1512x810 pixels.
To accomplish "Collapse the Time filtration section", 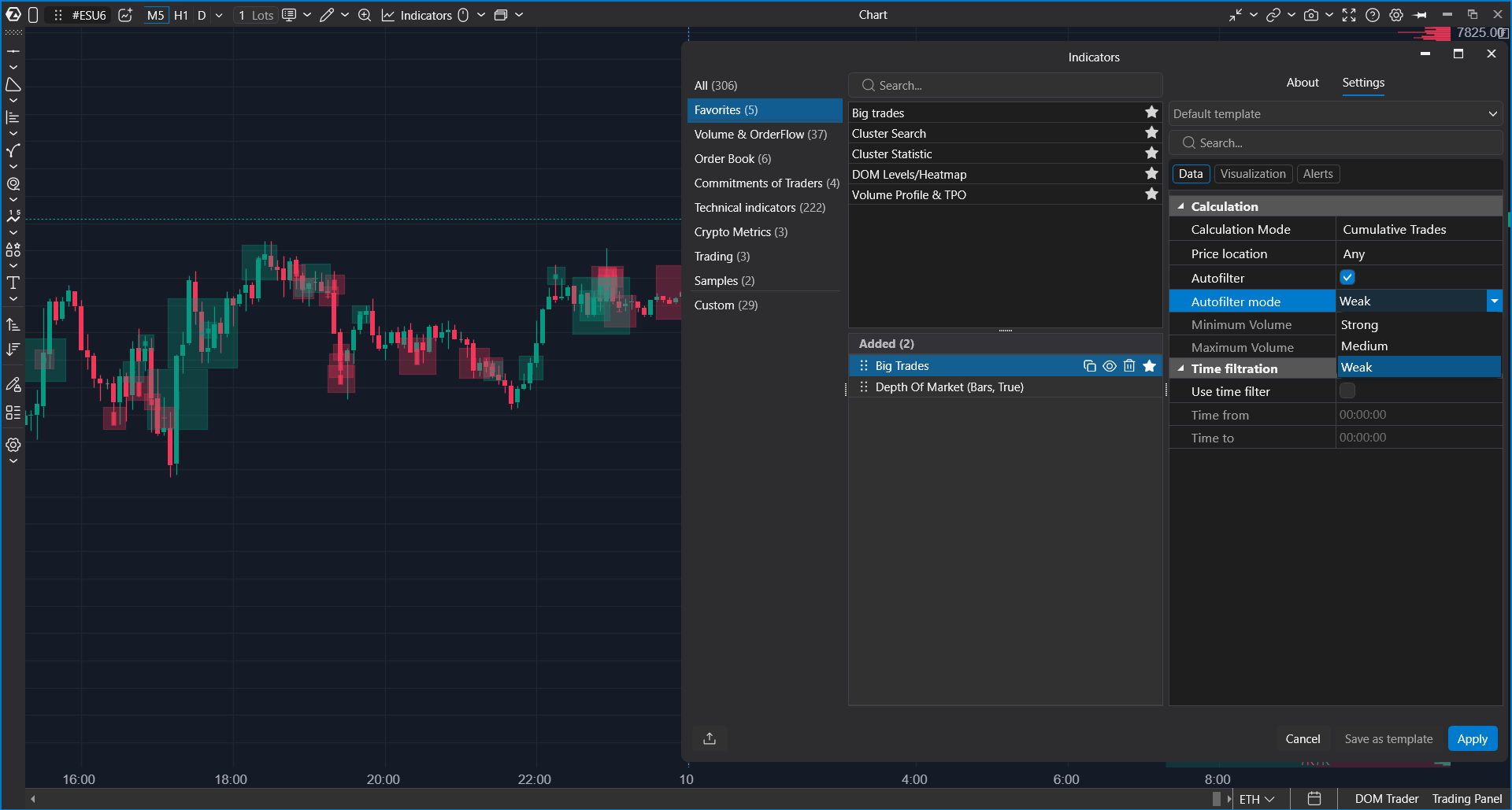I will coord(1180,368).
